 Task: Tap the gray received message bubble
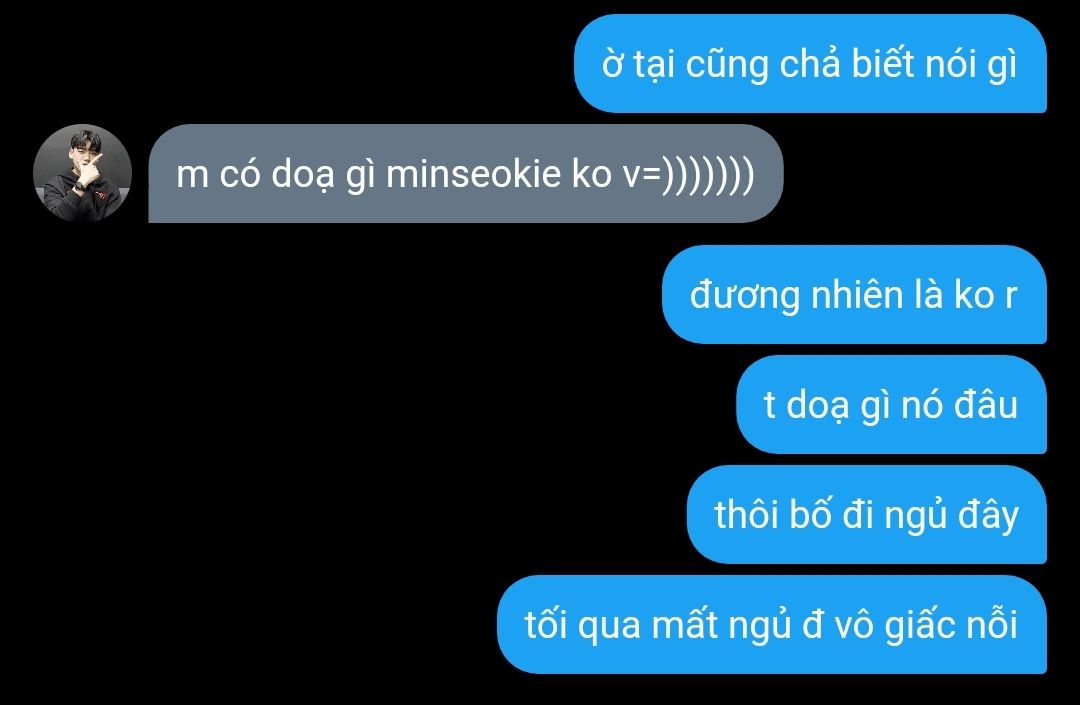[466, 173]
